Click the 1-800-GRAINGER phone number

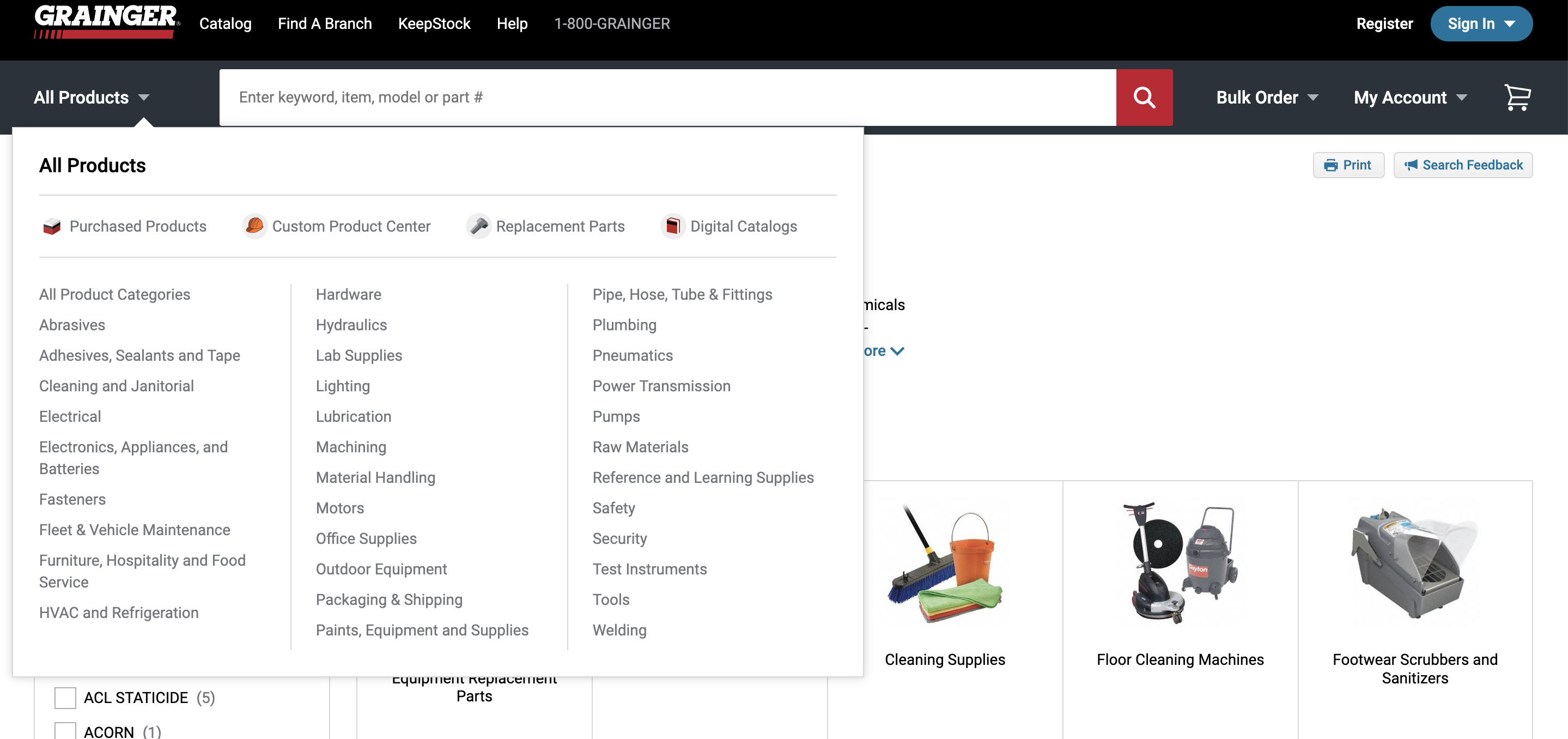coord(612,24)
